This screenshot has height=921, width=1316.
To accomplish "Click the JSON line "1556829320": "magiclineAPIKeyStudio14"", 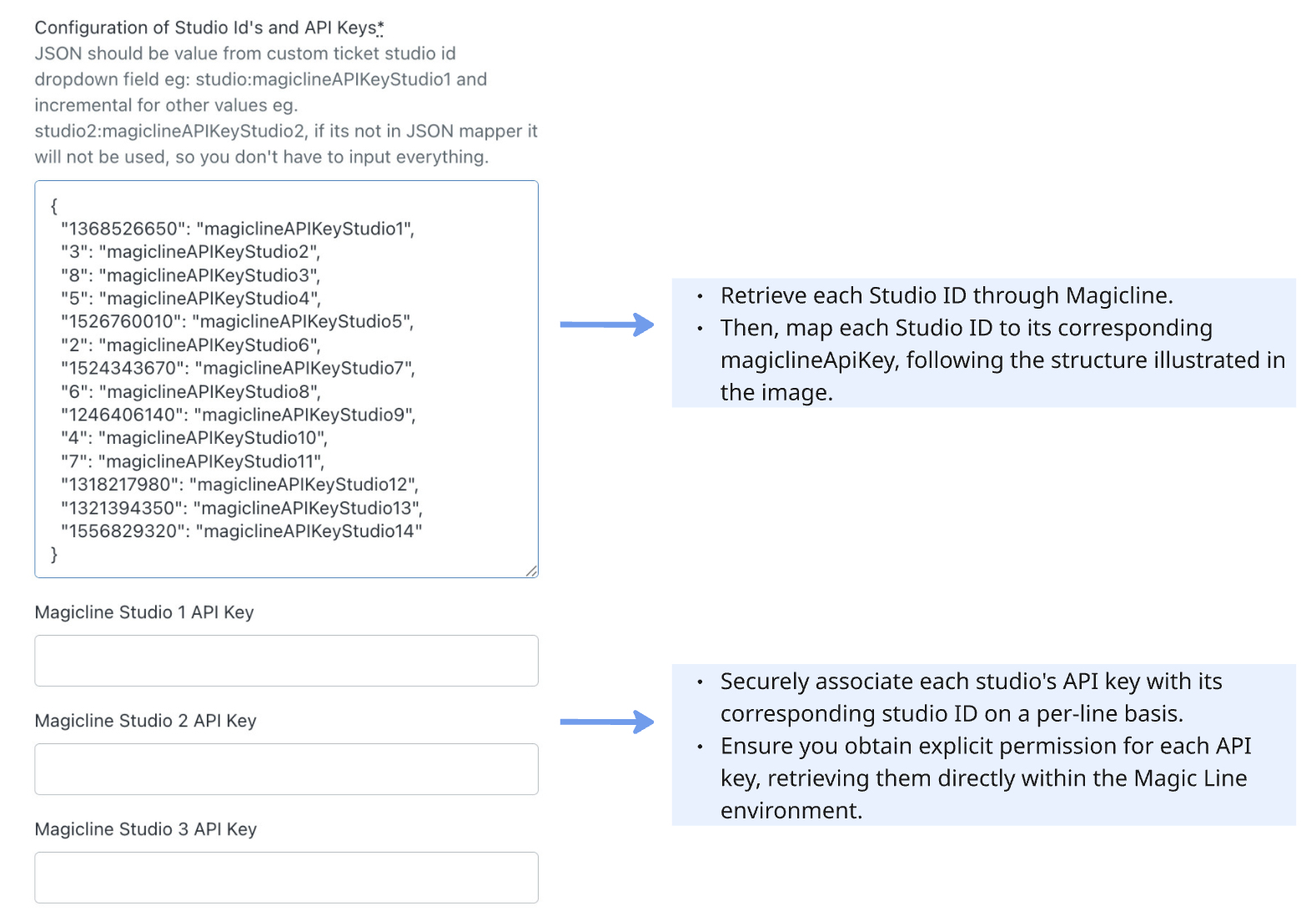I will (x=242, y=531).
